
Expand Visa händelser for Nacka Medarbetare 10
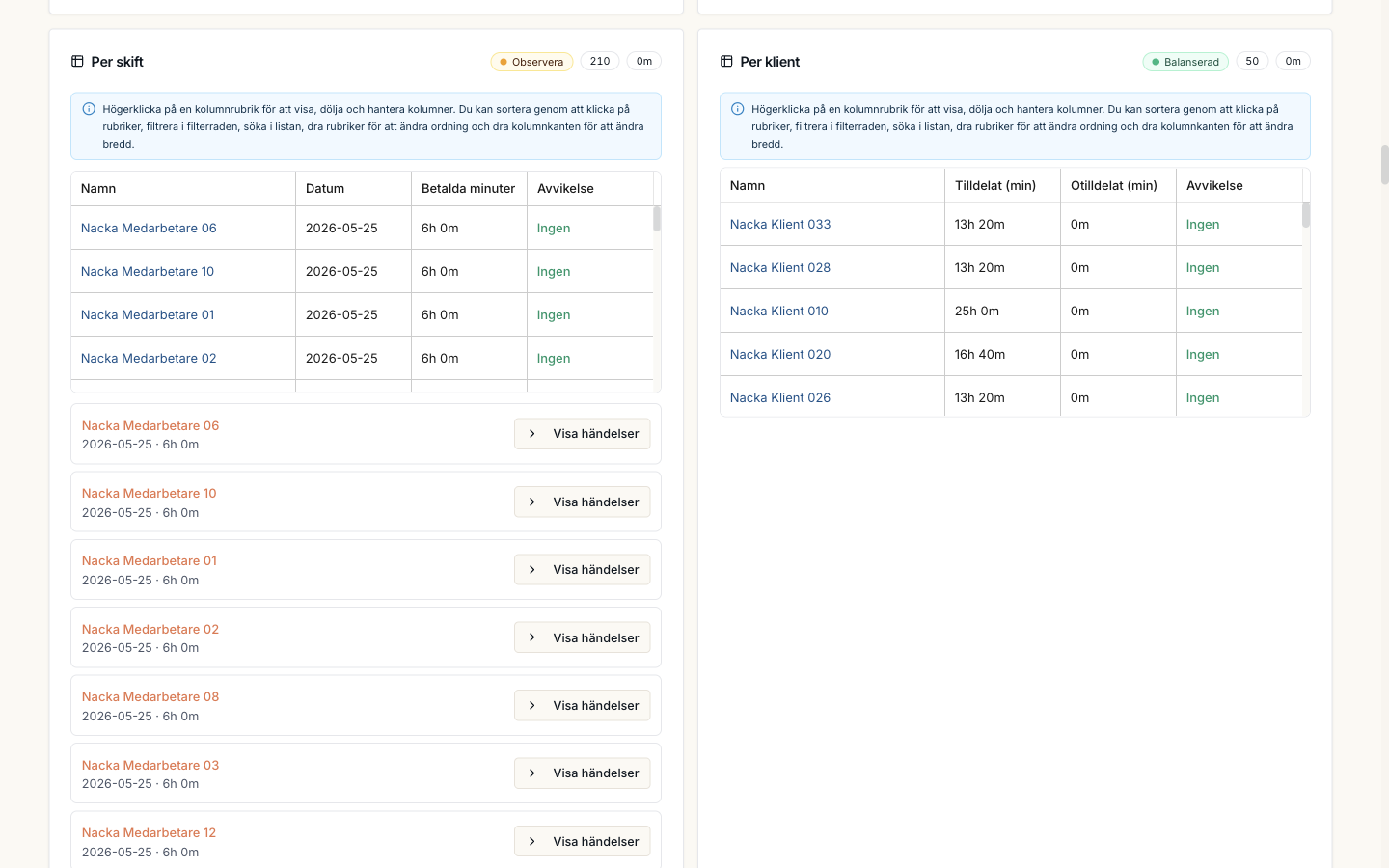pyautogui.click(x=582, y=502)
